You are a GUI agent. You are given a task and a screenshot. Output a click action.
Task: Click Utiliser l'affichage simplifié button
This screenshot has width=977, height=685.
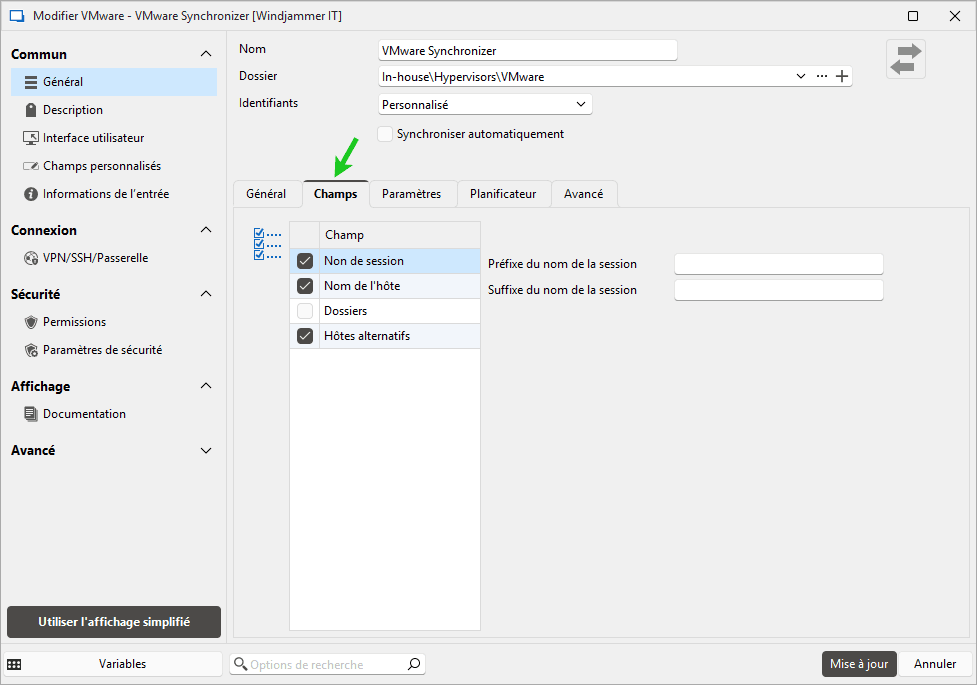click(114, 621)
